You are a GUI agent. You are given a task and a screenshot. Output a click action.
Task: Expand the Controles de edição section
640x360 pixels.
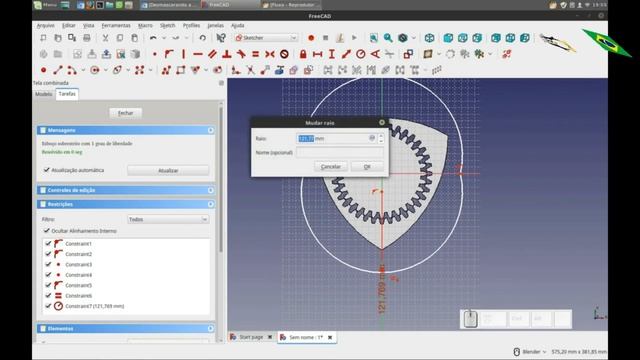pyautogui.click(x=211, y=190)
